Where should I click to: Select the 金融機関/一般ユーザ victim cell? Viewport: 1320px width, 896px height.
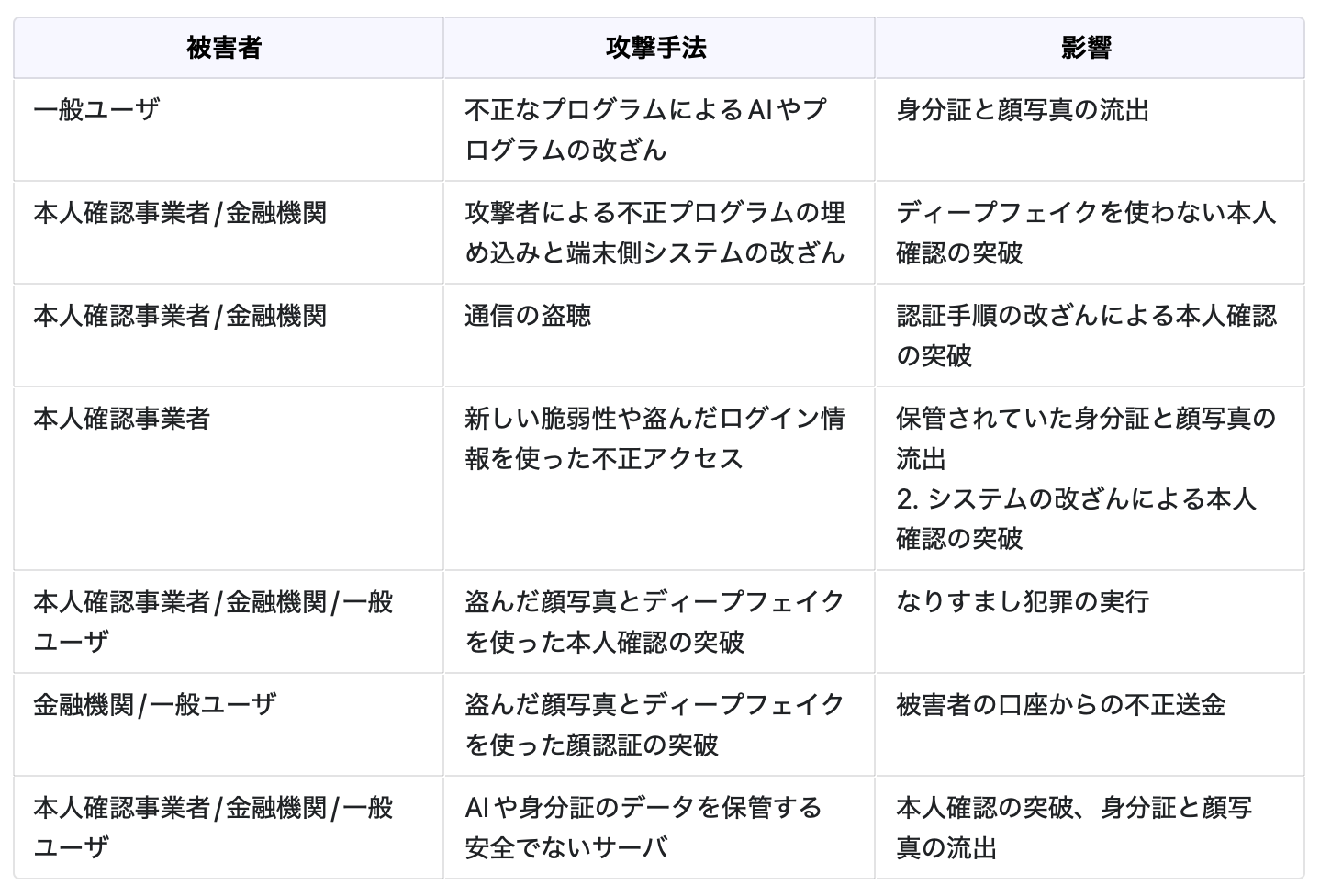154,705
